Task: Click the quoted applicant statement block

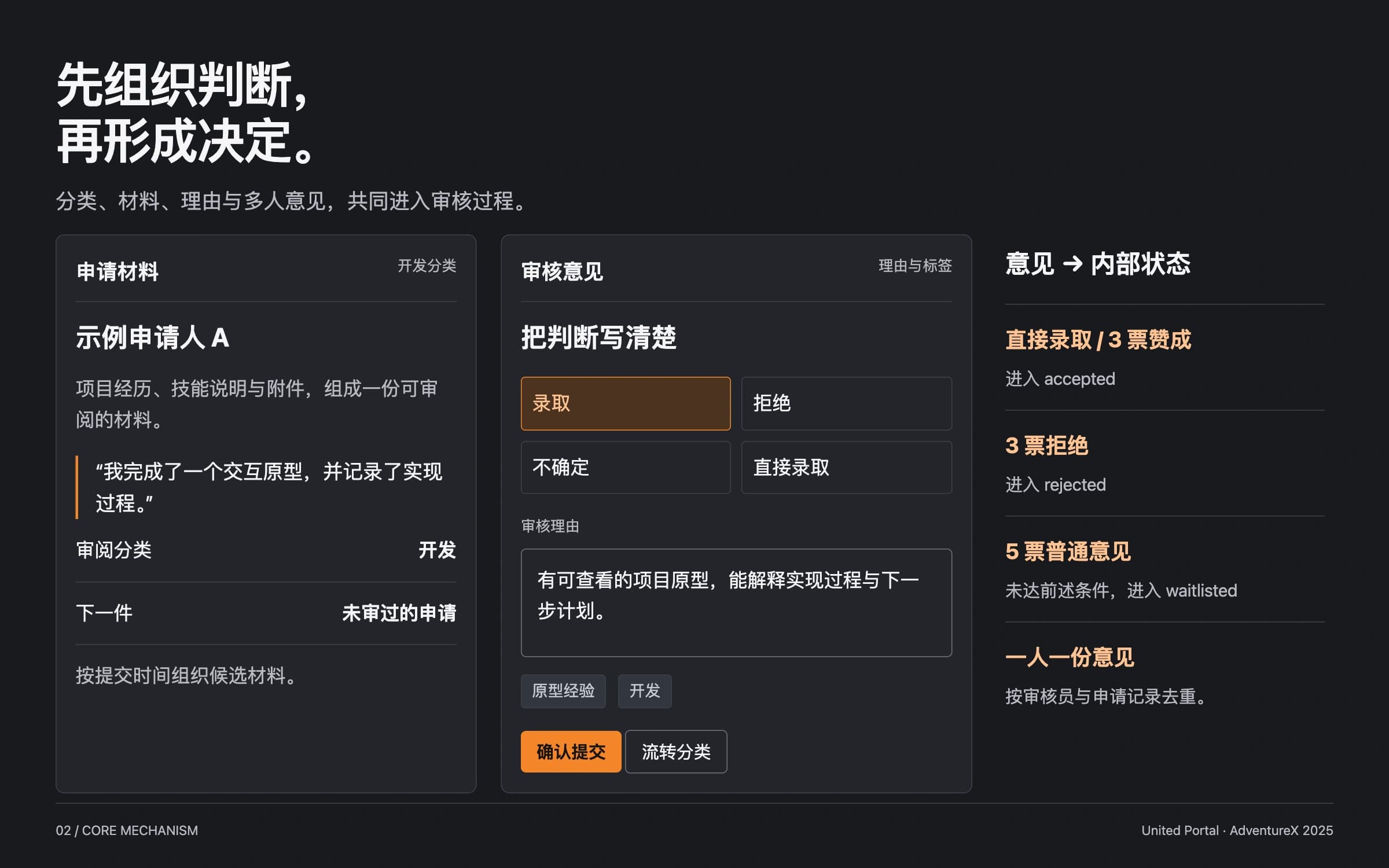Action: [266, 487]
